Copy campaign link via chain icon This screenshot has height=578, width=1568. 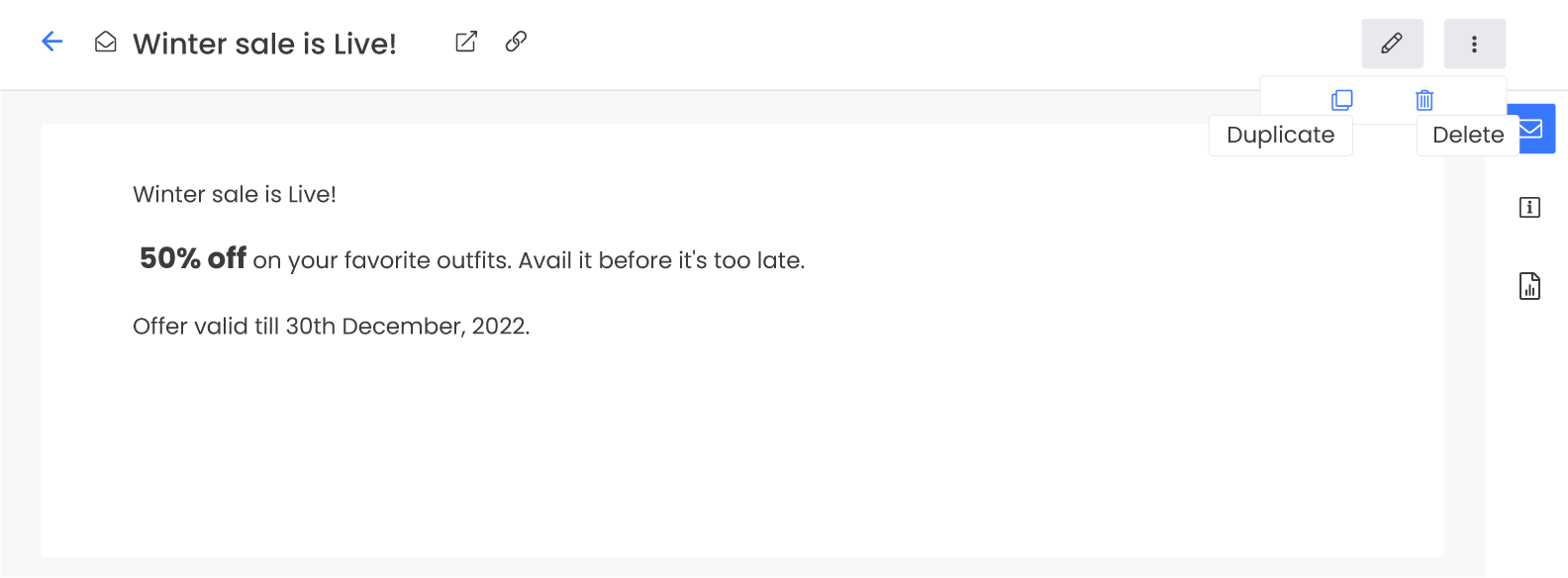[x=516, y=42]
